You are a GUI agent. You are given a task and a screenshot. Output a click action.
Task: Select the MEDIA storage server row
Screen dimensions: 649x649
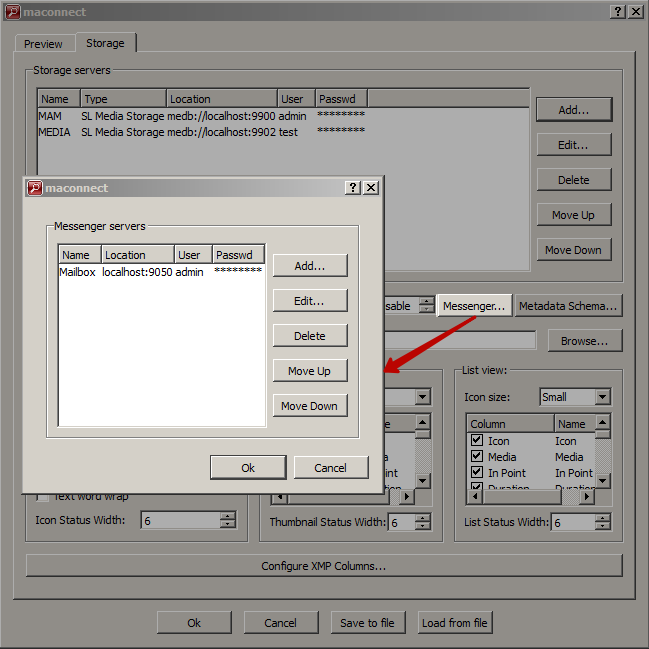click(x=283, y=132)
